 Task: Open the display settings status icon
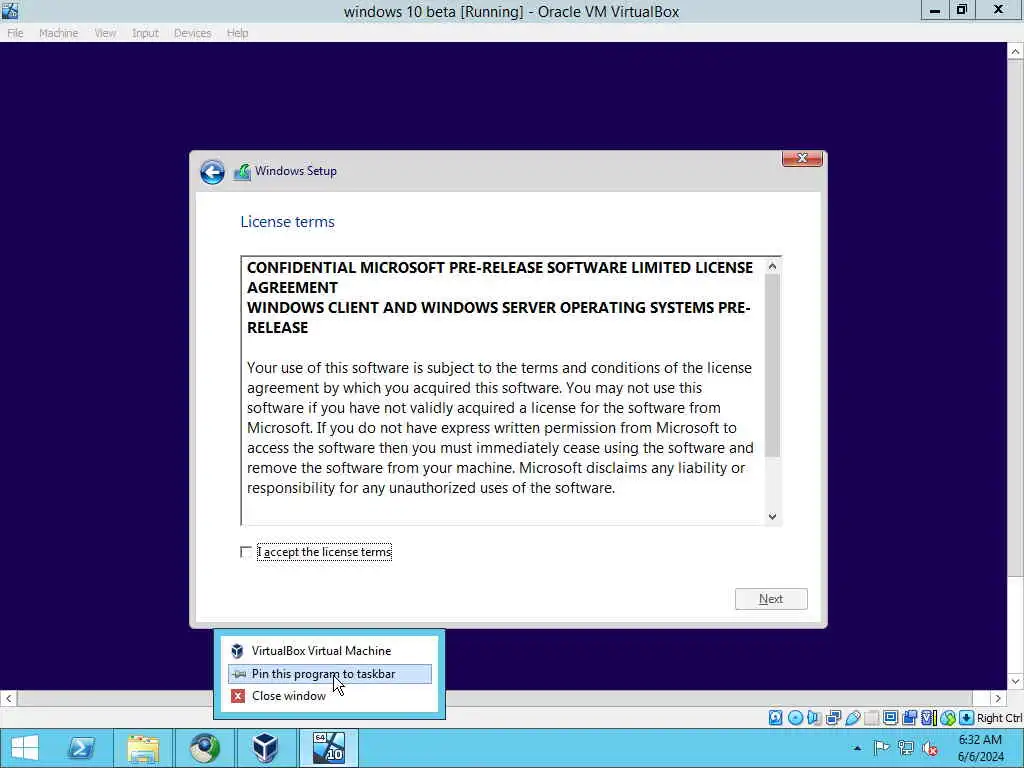pos(890,718)
